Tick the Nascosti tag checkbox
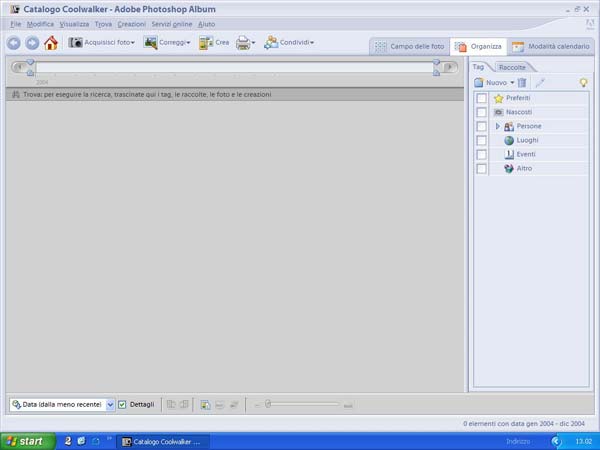The width and height of the screenshot is (600, 450). tap(481, 112)
